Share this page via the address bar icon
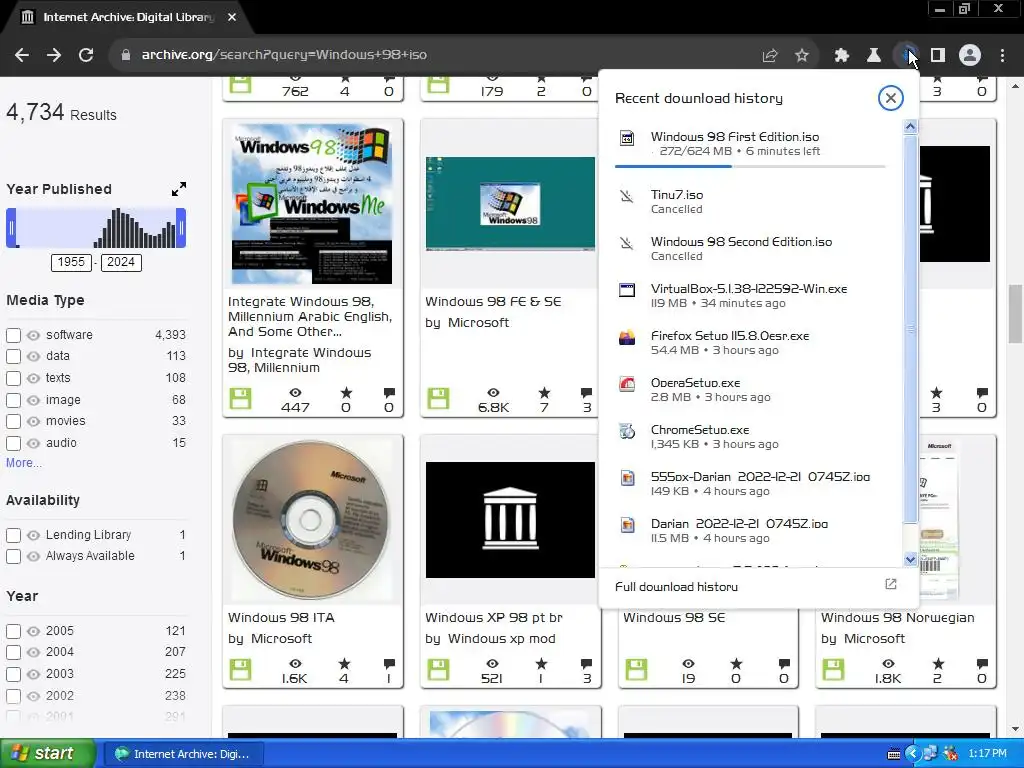Screen dimensions: 1024x768 [770, 56]
